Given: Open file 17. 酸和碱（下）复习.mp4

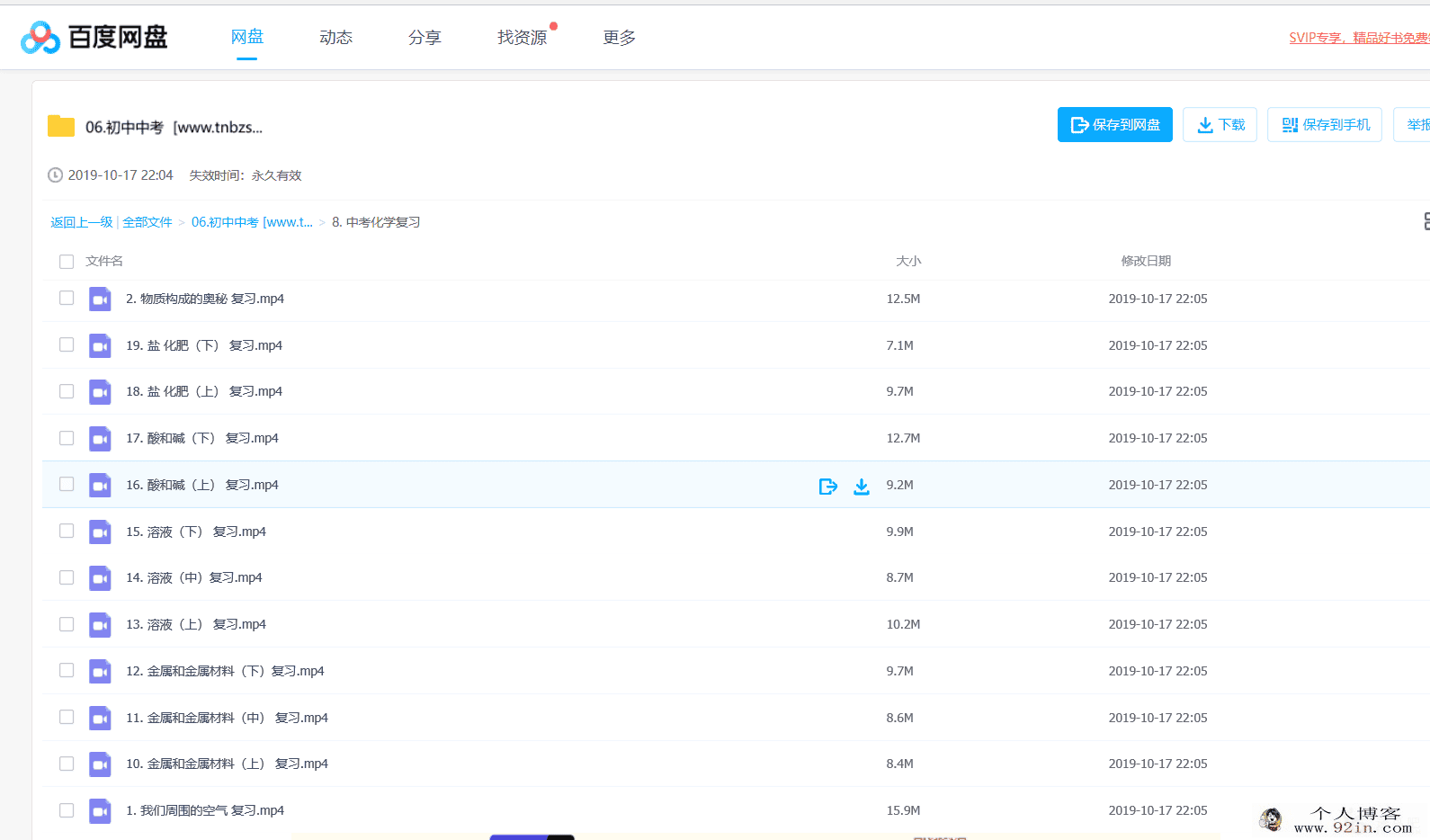Looking at the screenshot, I should coord(202,438).
